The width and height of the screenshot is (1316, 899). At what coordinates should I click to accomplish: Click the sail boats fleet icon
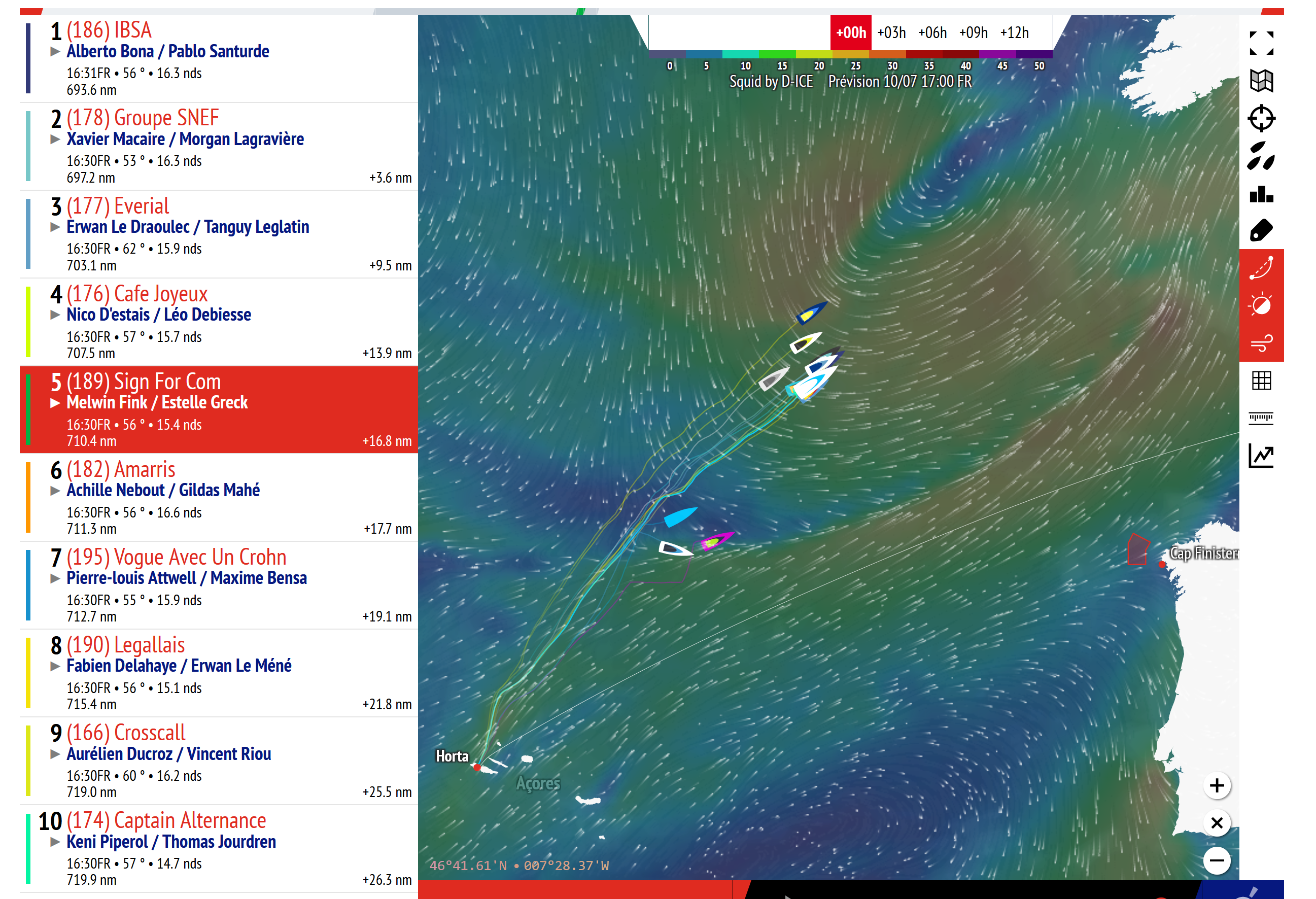coord(1261,156)
